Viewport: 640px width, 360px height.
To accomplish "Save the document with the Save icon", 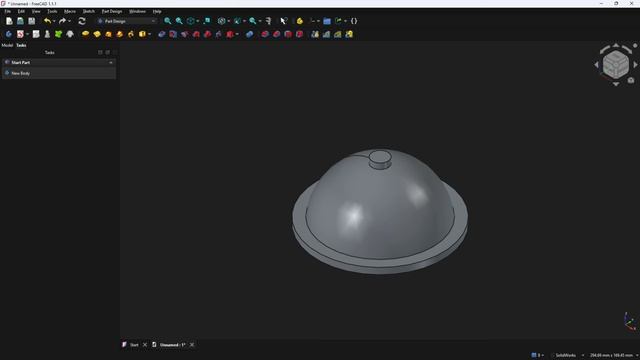I will tap(31, 21).
